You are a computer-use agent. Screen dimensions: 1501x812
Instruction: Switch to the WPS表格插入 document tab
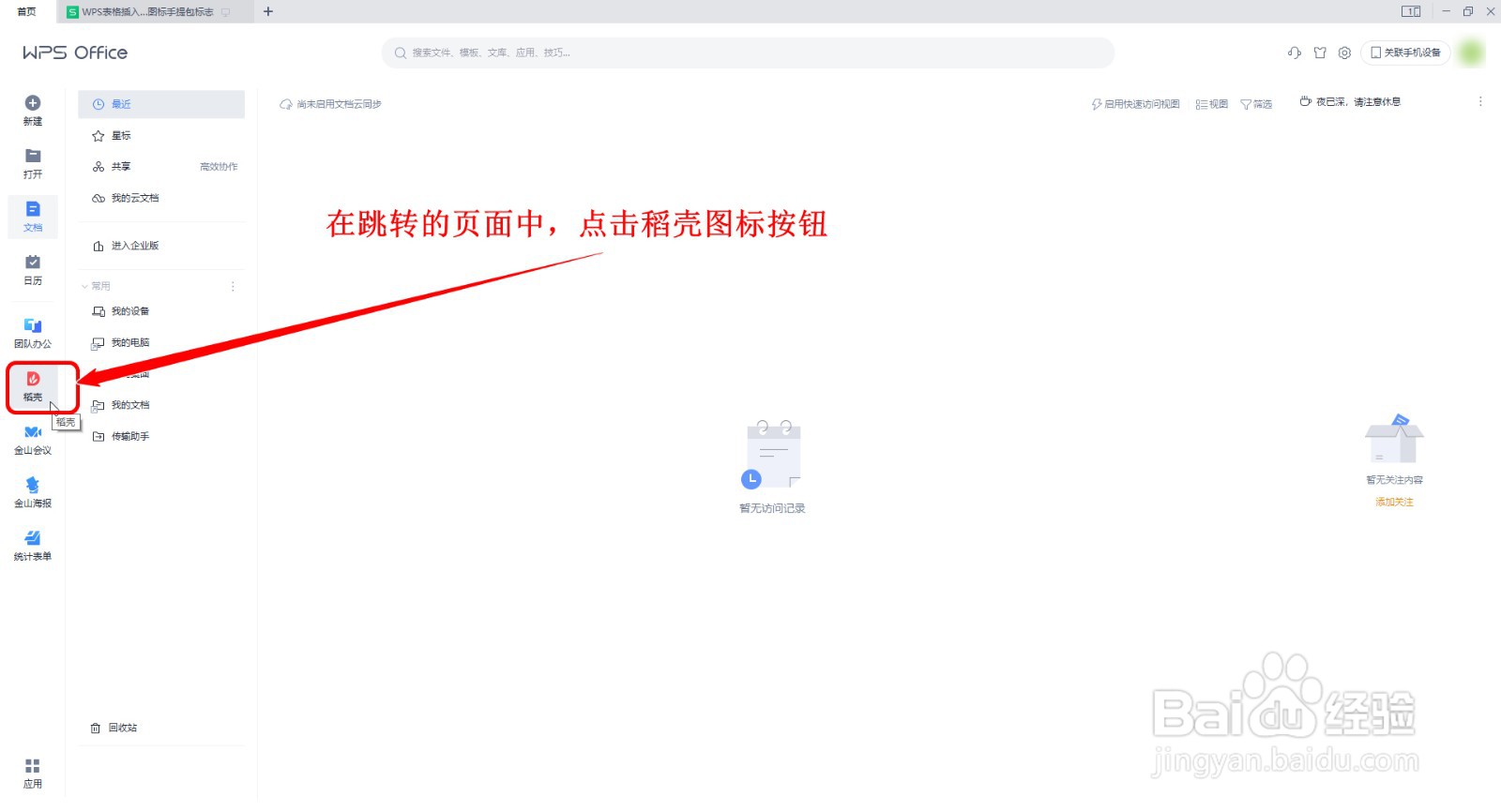pyautogui.click(x=155, y=12)
